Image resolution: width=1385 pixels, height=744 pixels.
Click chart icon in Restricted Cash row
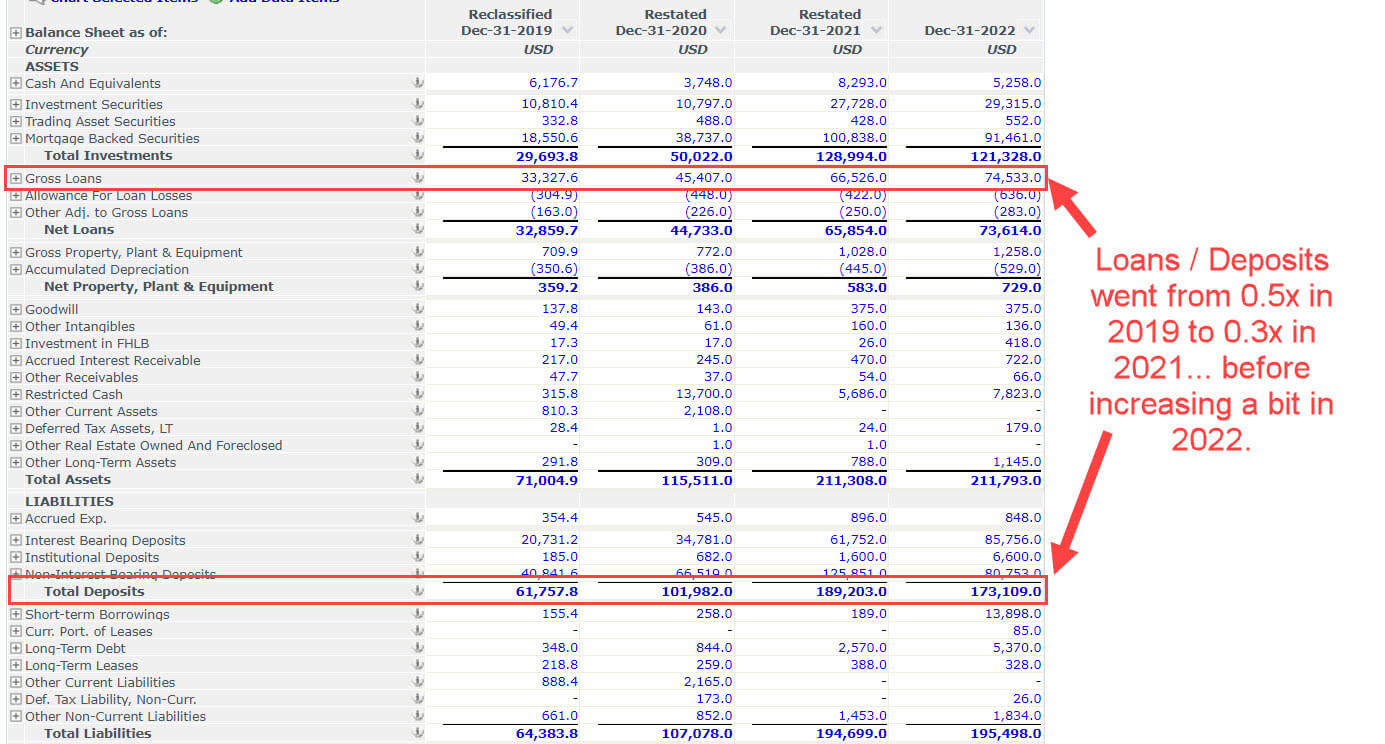[x=418, y=394]
